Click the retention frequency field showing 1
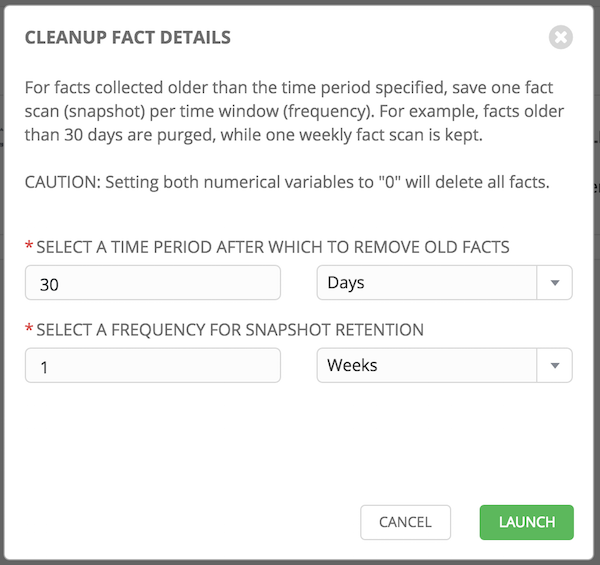Image resolution: width=600 pixels, height=565 pixels. [x=153, y=365]
